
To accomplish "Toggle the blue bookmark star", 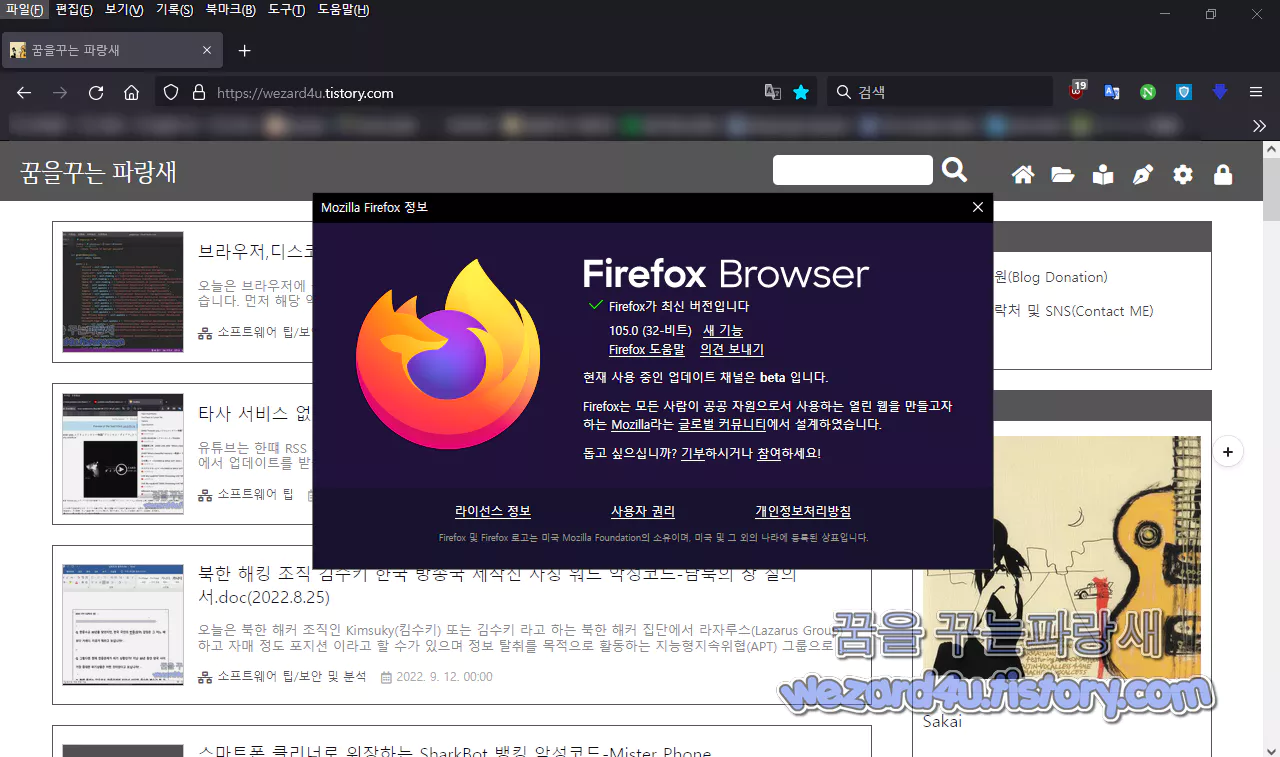I will pos(801,92).
